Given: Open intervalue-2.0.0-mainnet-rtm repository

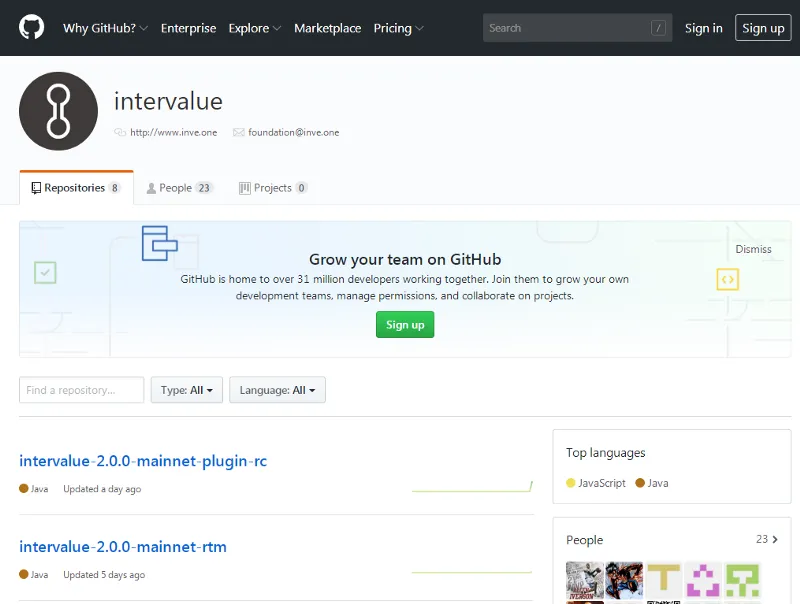Looking at the screenshot, I should 123,546.
